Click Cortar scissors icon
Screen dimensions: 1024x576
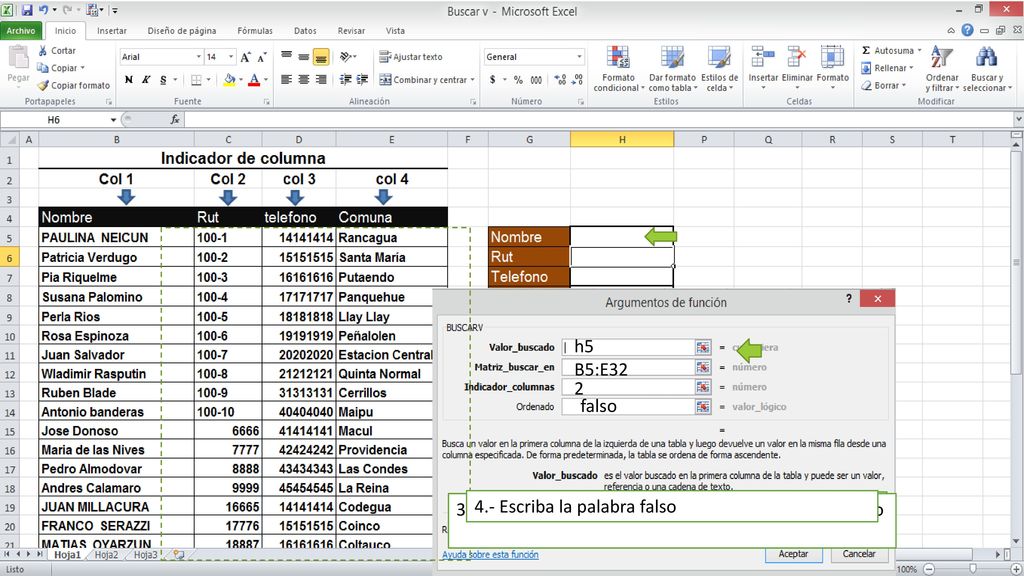click(x=42, y=50)
